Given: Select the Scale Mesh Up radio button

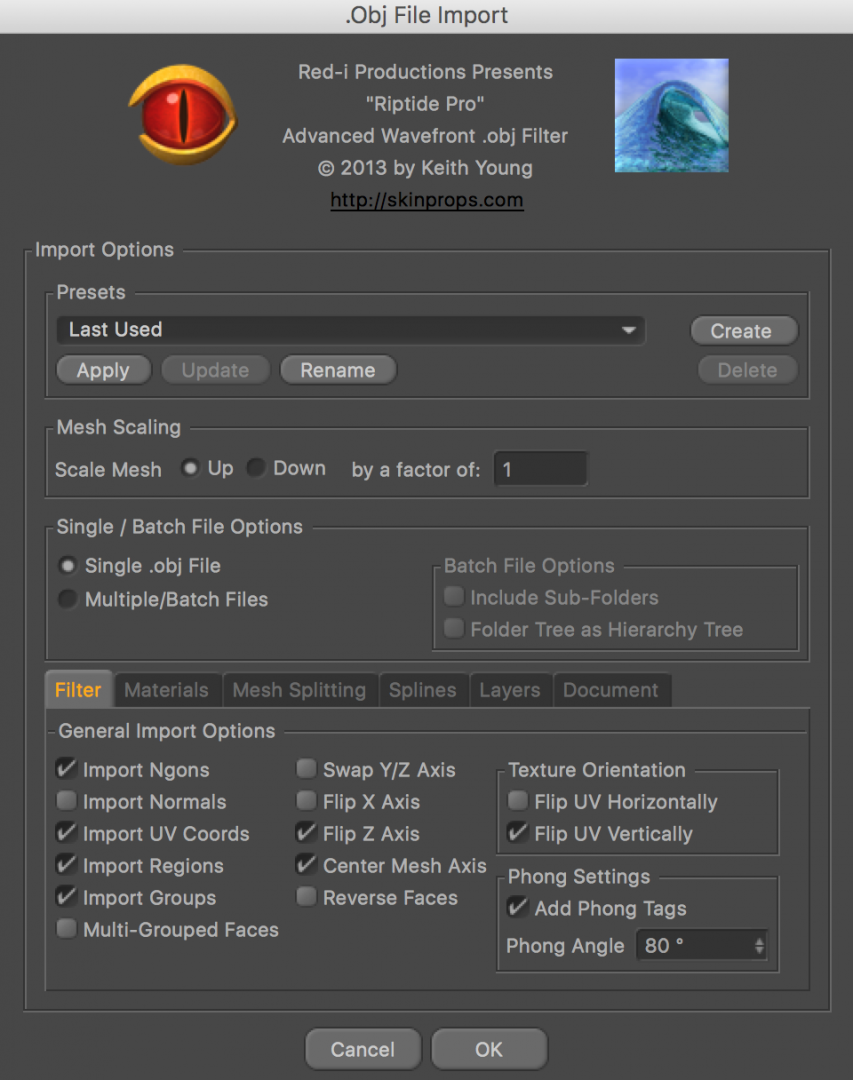Looking at the screenshot, I should tap(190, 468).
